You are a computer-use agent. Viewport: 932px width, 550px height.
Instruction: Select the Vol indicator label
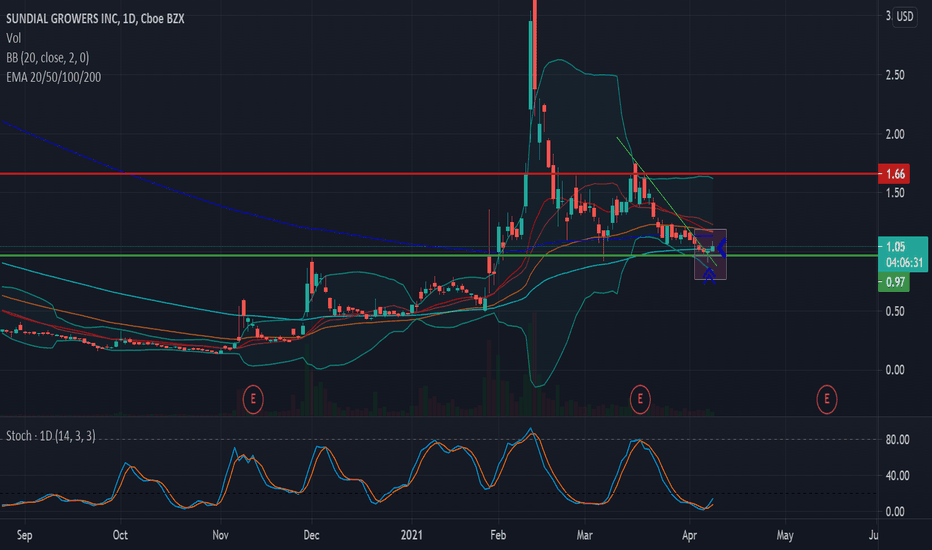coord(14,38)
